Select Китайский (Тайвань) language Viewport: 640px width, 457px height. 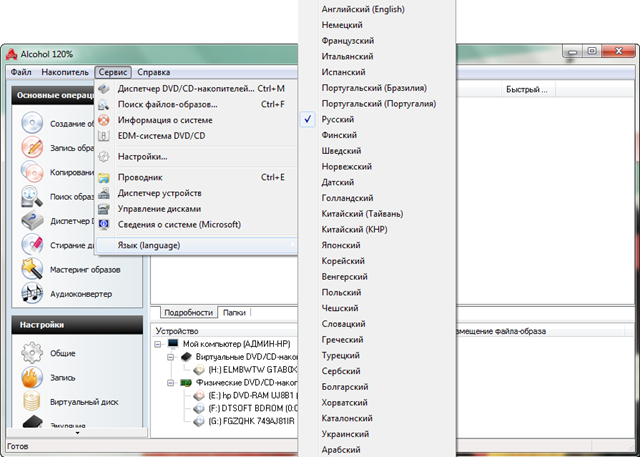click(377, 213)
